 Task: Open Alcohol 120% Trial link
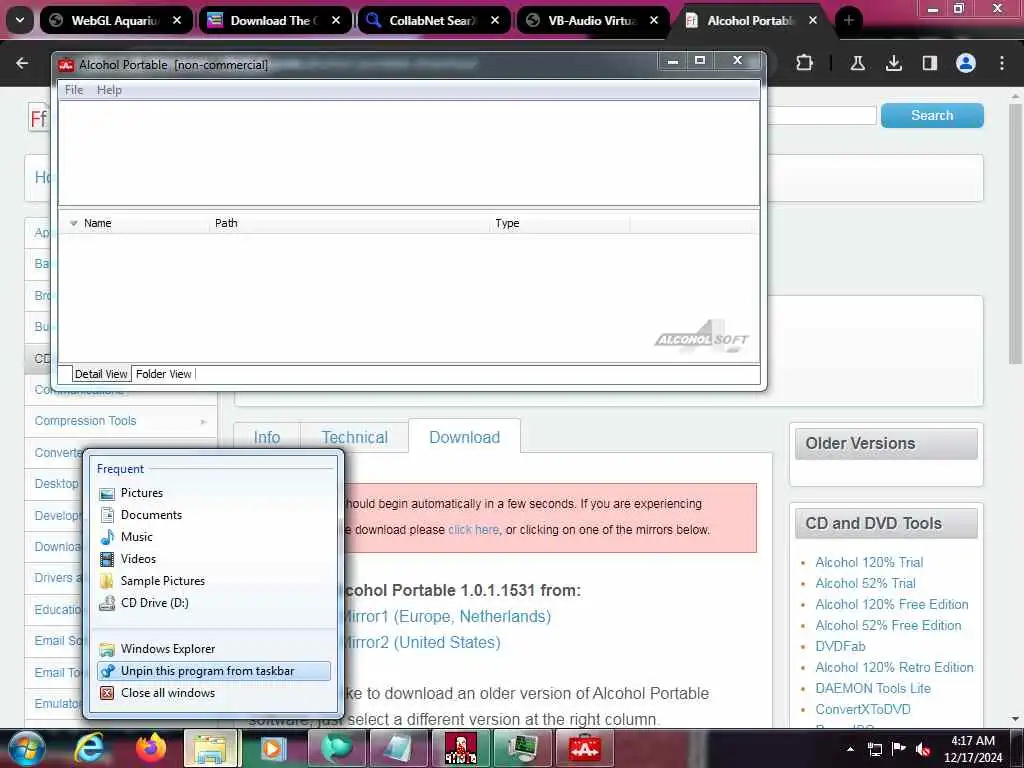point(869,562)
